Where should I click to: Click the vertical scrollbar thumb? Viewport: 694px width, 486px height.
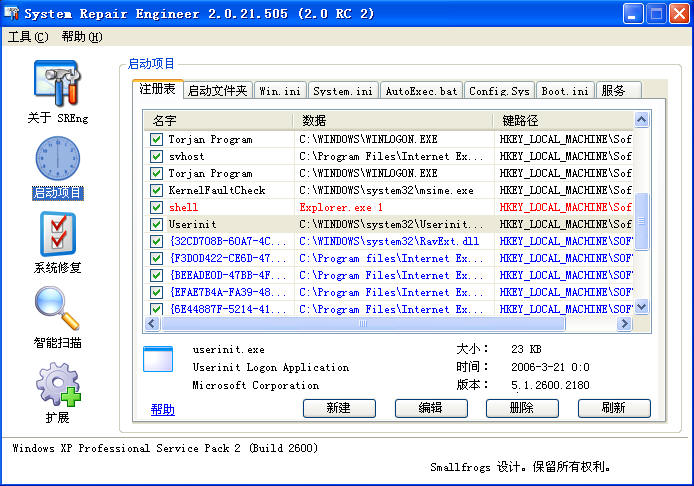point(642,221)
